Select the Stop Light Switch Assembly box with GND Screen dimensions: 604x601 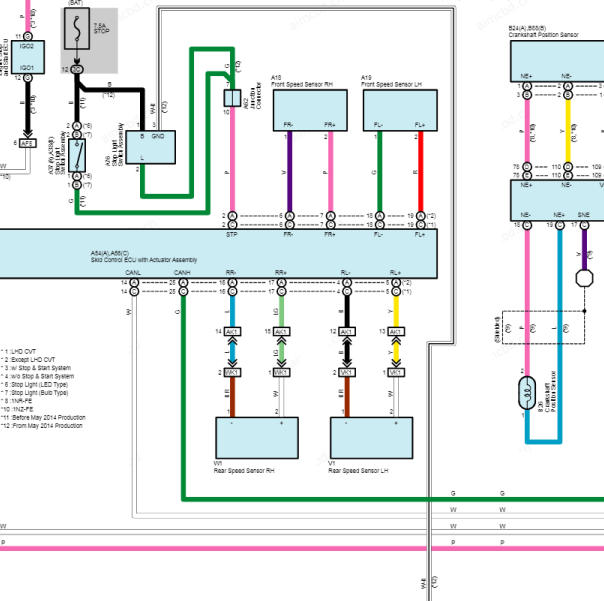click(151, 147)
